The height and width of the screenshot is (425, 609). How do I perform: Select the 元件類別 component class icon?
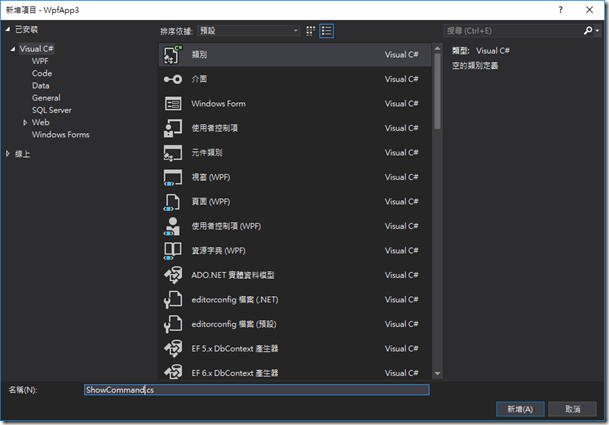pyautogui.click(x=172, y=153)
